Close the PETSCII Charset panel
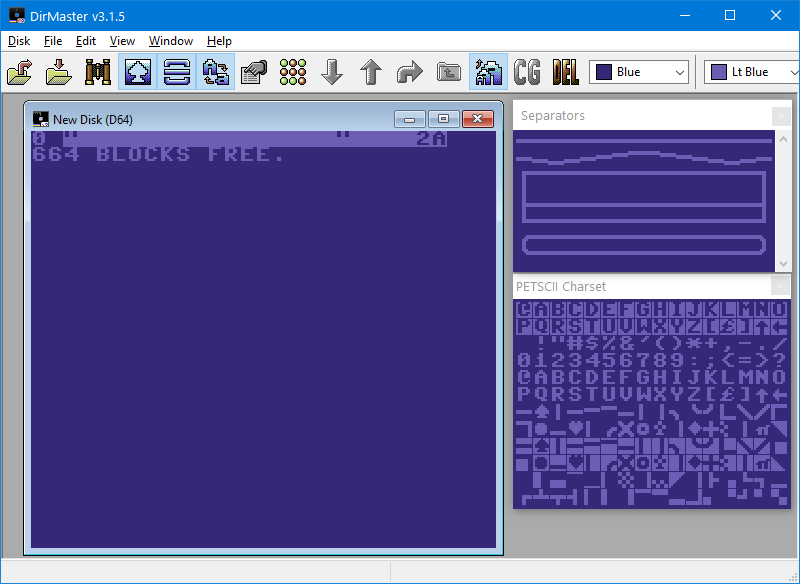Image resolution: width=800 pixels, height=584 pixels. (x=780, y=286)
